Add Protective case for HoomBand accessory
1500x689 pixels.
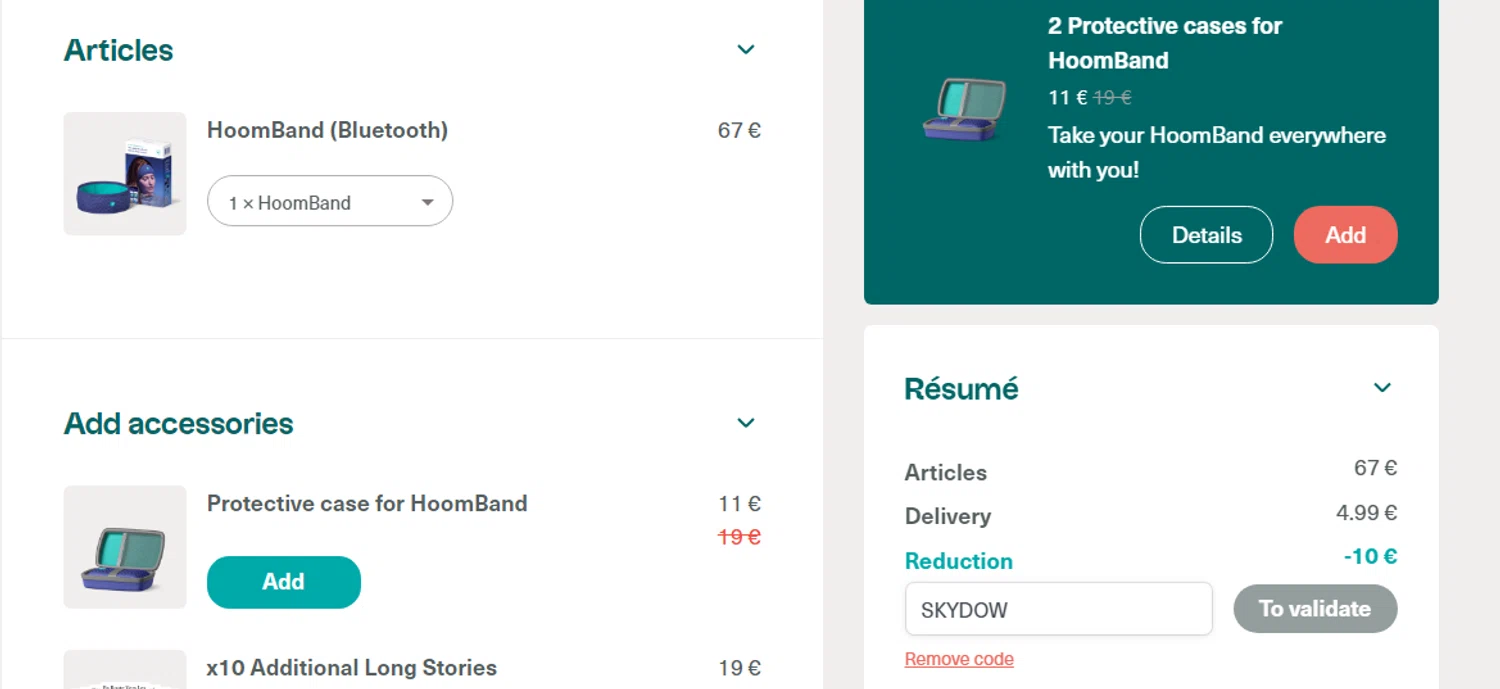click(284, 582)
